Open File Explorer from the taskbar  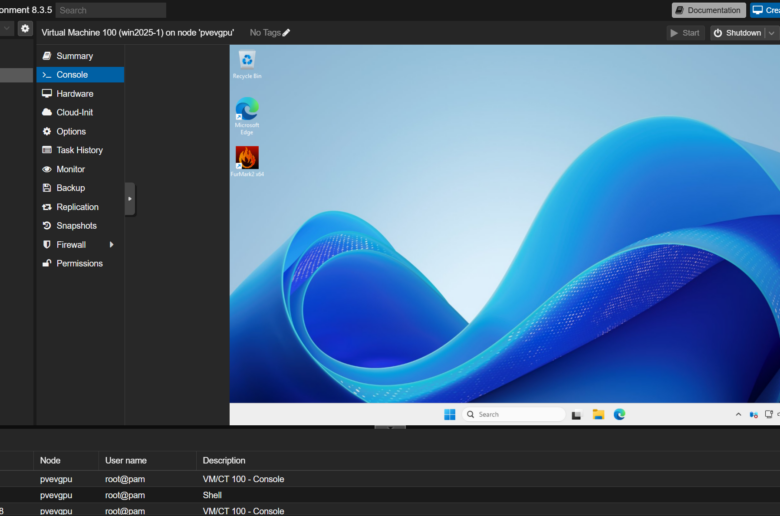[x=598, y=414]
